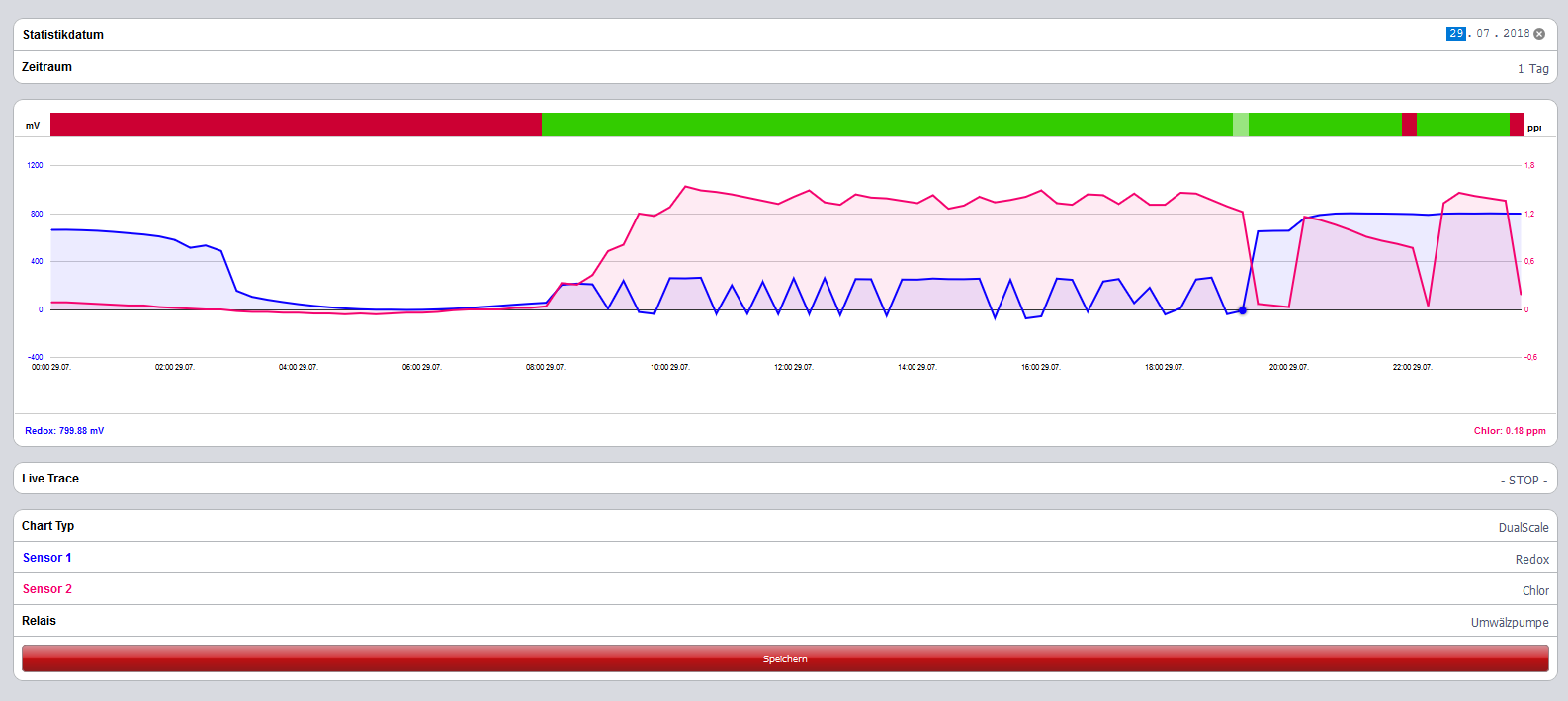Click the long red segment of relay bar

pyautogui.click(x=296, y=125)
